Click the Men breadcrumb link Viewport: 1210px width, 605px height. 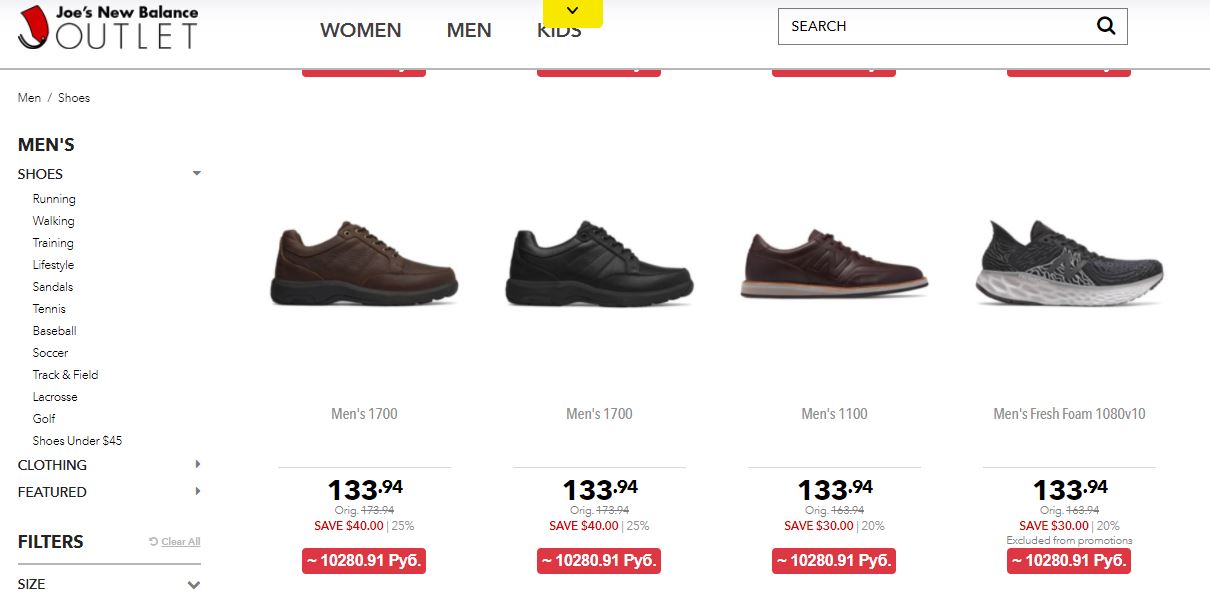point(29,98)
